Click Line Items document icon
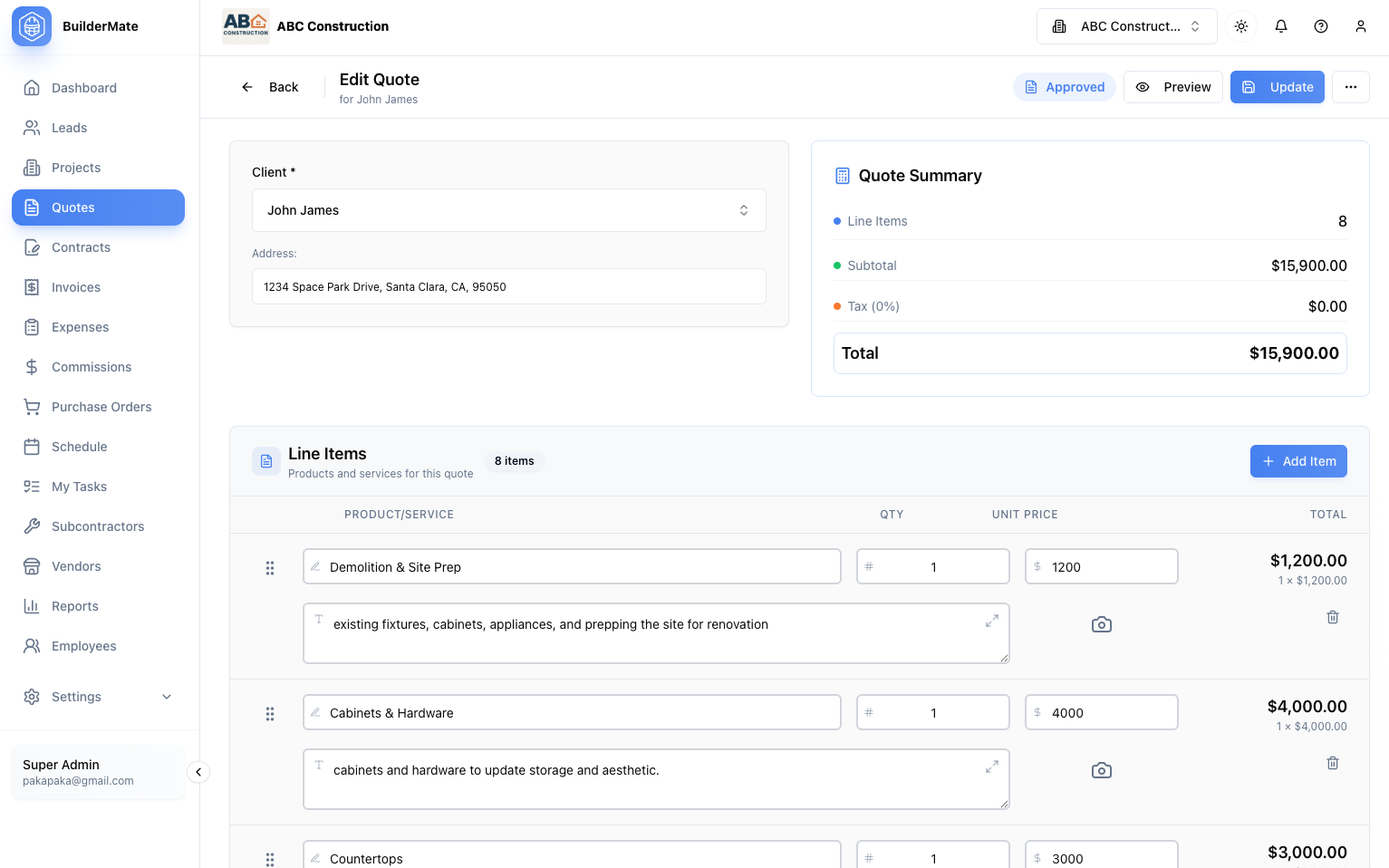 tap(266, 461)
